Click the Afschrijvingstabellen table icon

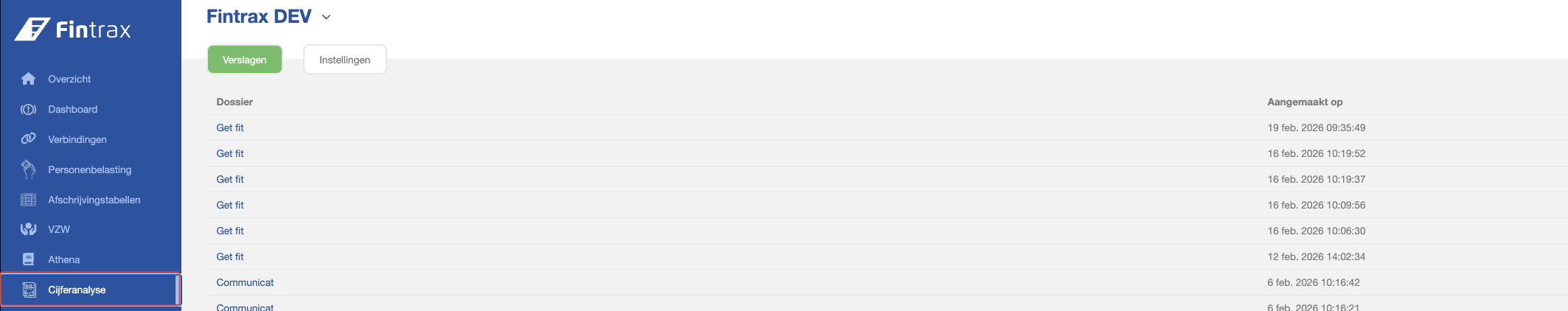click(x=29, y=200)
